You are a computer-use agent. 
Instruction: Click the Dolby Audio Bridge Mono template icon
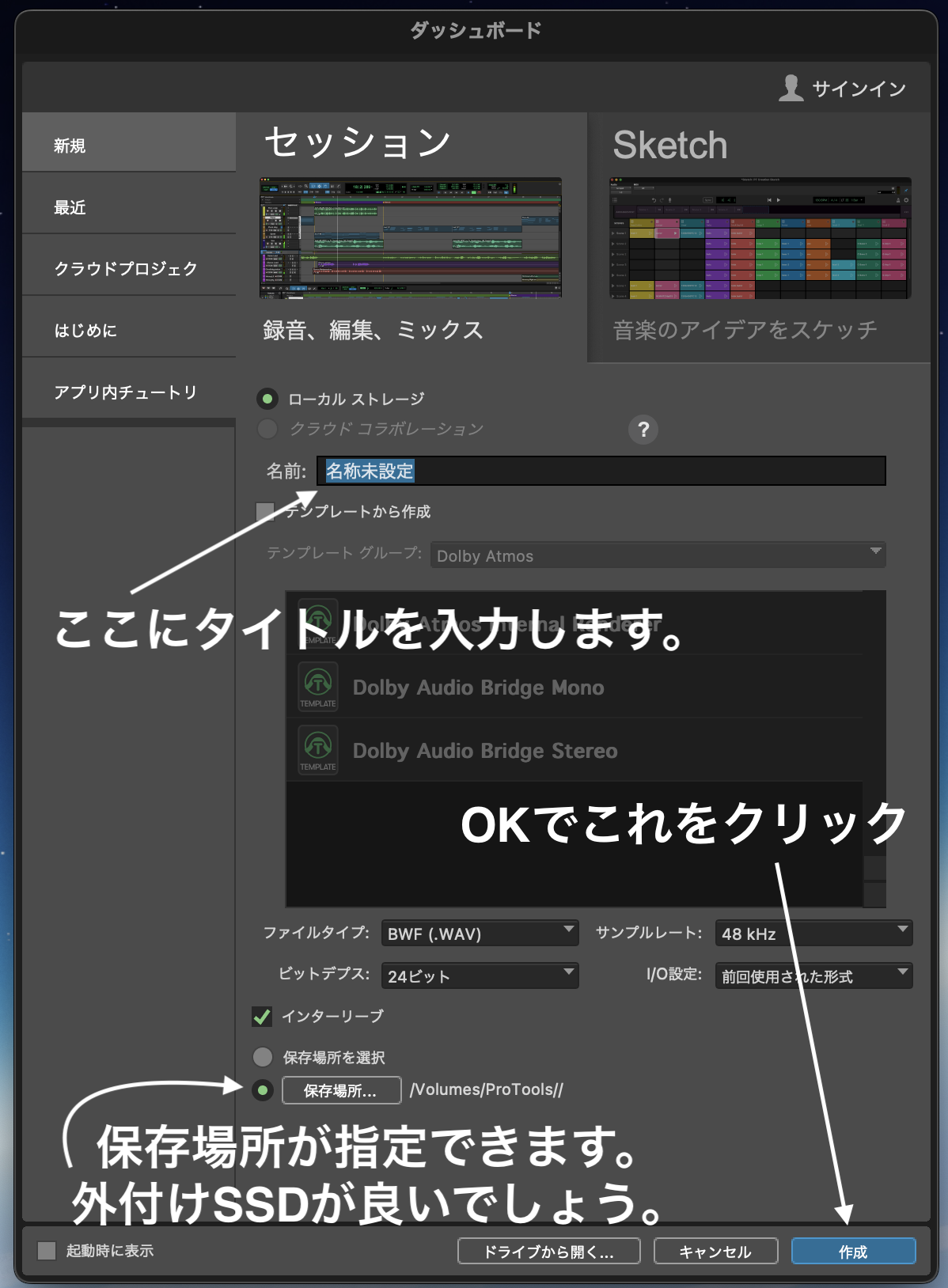318,686
